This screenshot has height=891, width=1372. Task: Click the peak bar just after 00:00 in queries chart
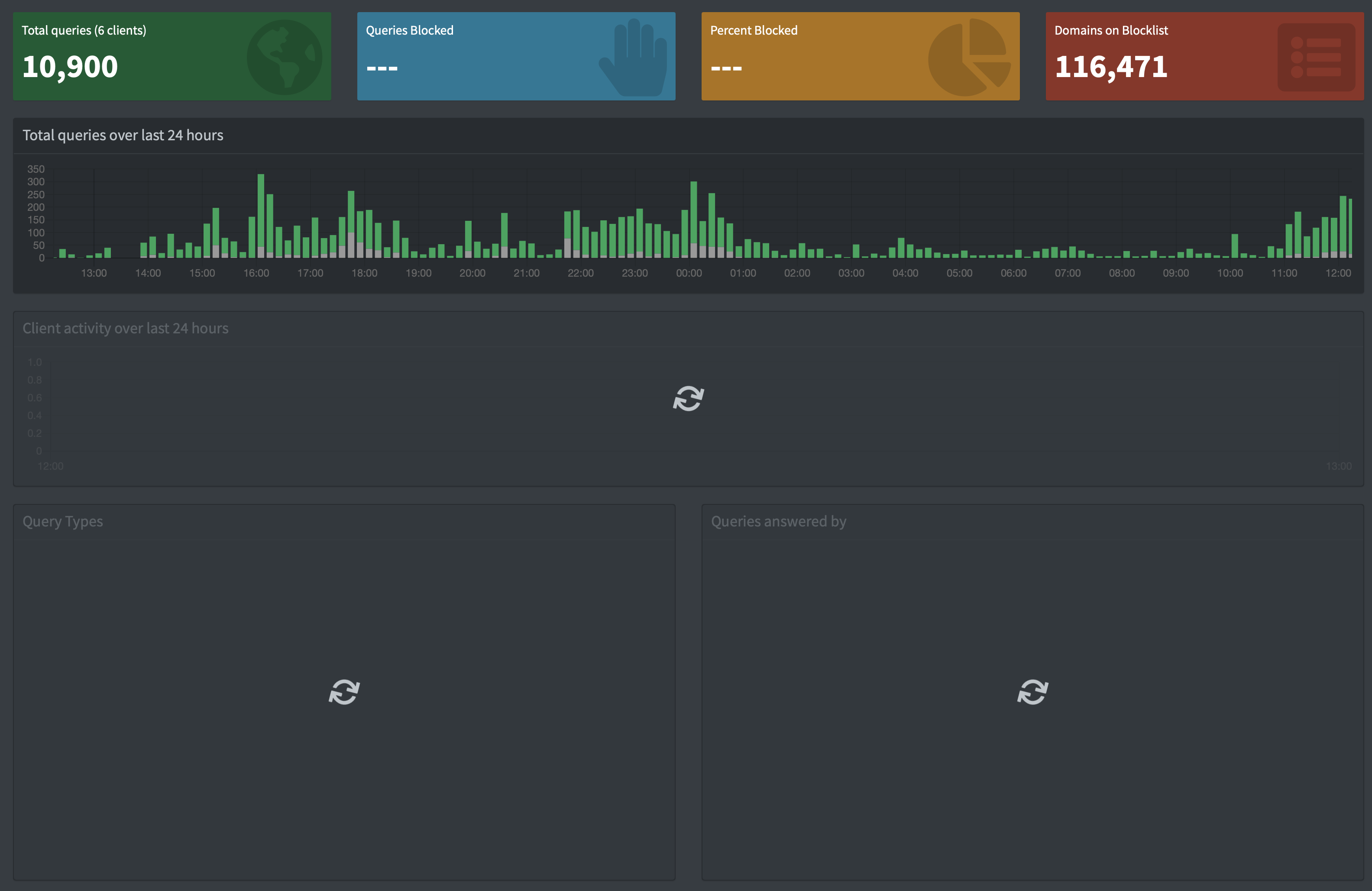[x=693, y=220]
